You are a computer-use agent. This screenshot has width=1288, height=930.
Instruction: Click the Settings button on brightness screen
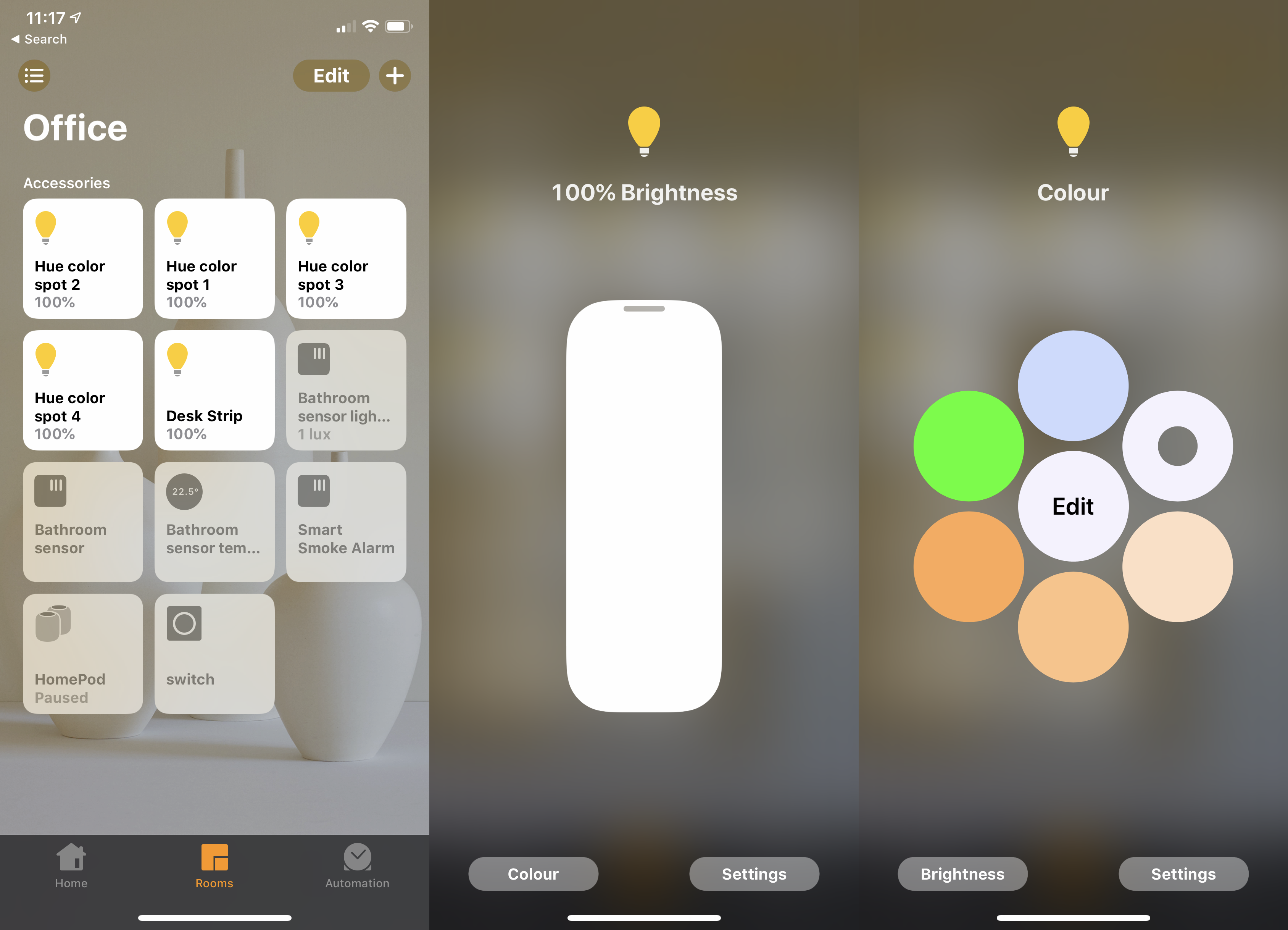point(754,872)
